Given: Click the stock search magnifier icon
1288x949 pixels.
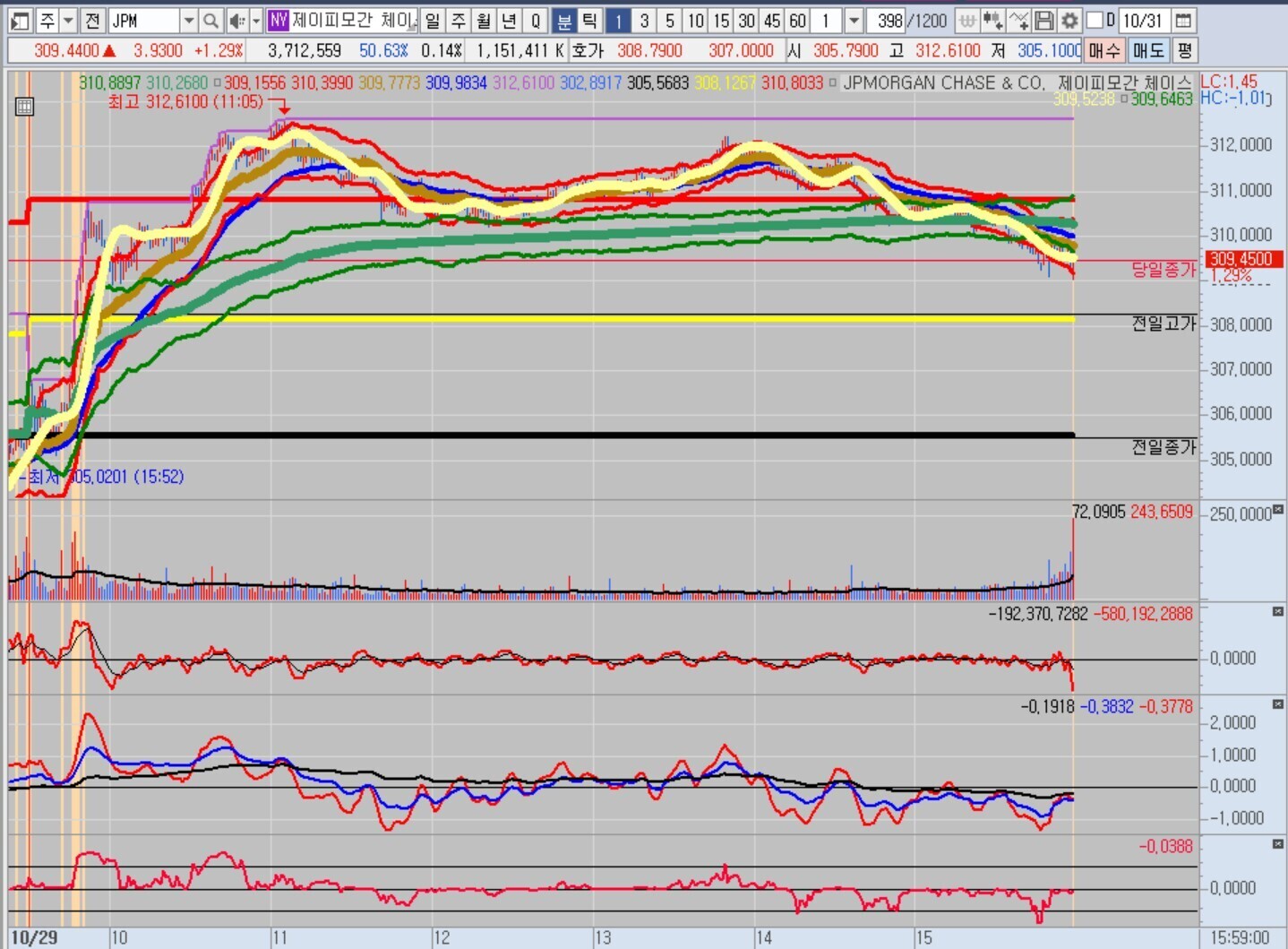Looking at the screenshot, I should 210,21.
